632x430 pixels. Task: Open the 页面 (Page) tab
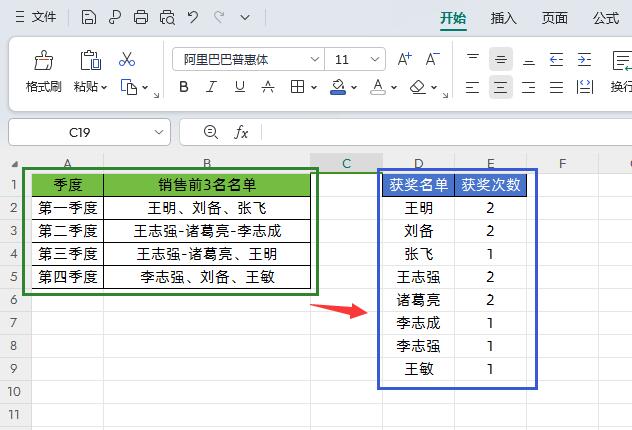pos(555,17)
